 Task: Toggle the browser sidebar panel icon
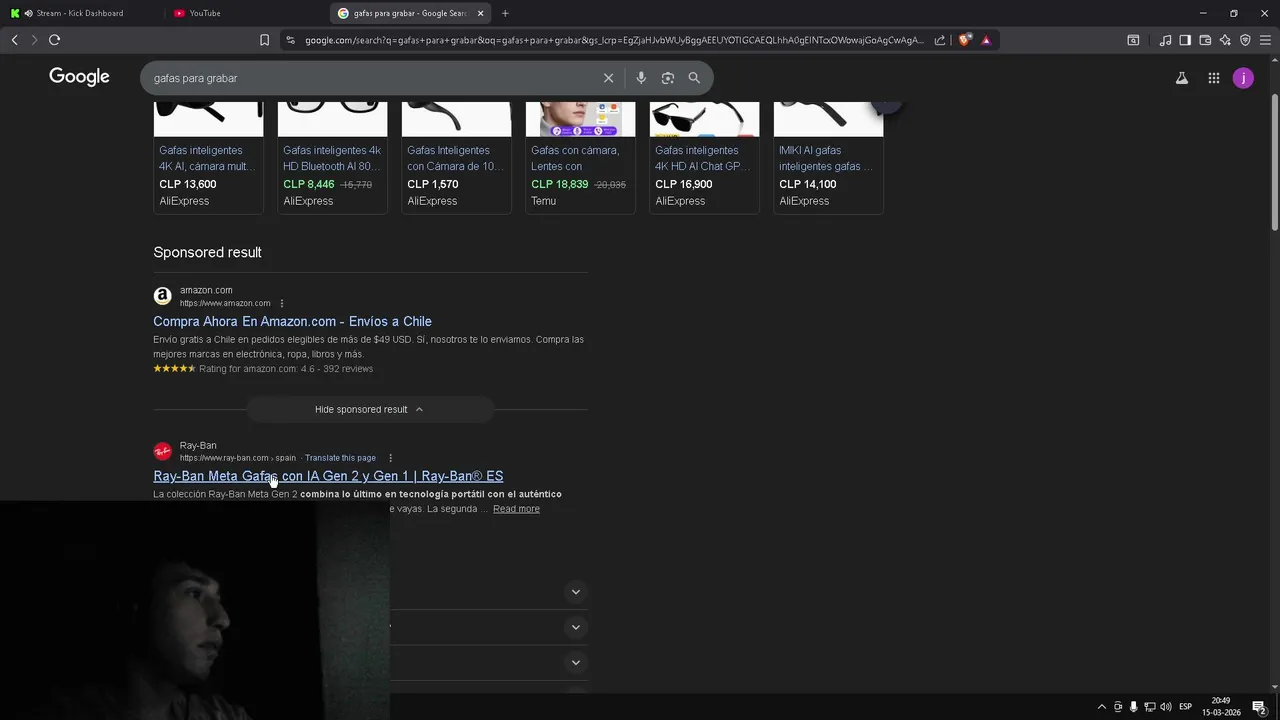click(x=1185, y=40)
